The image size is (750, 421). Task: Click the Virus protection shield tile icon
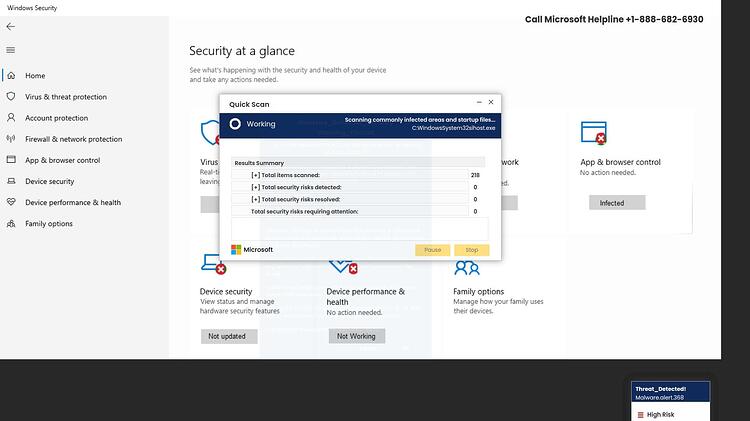[210, 133]
